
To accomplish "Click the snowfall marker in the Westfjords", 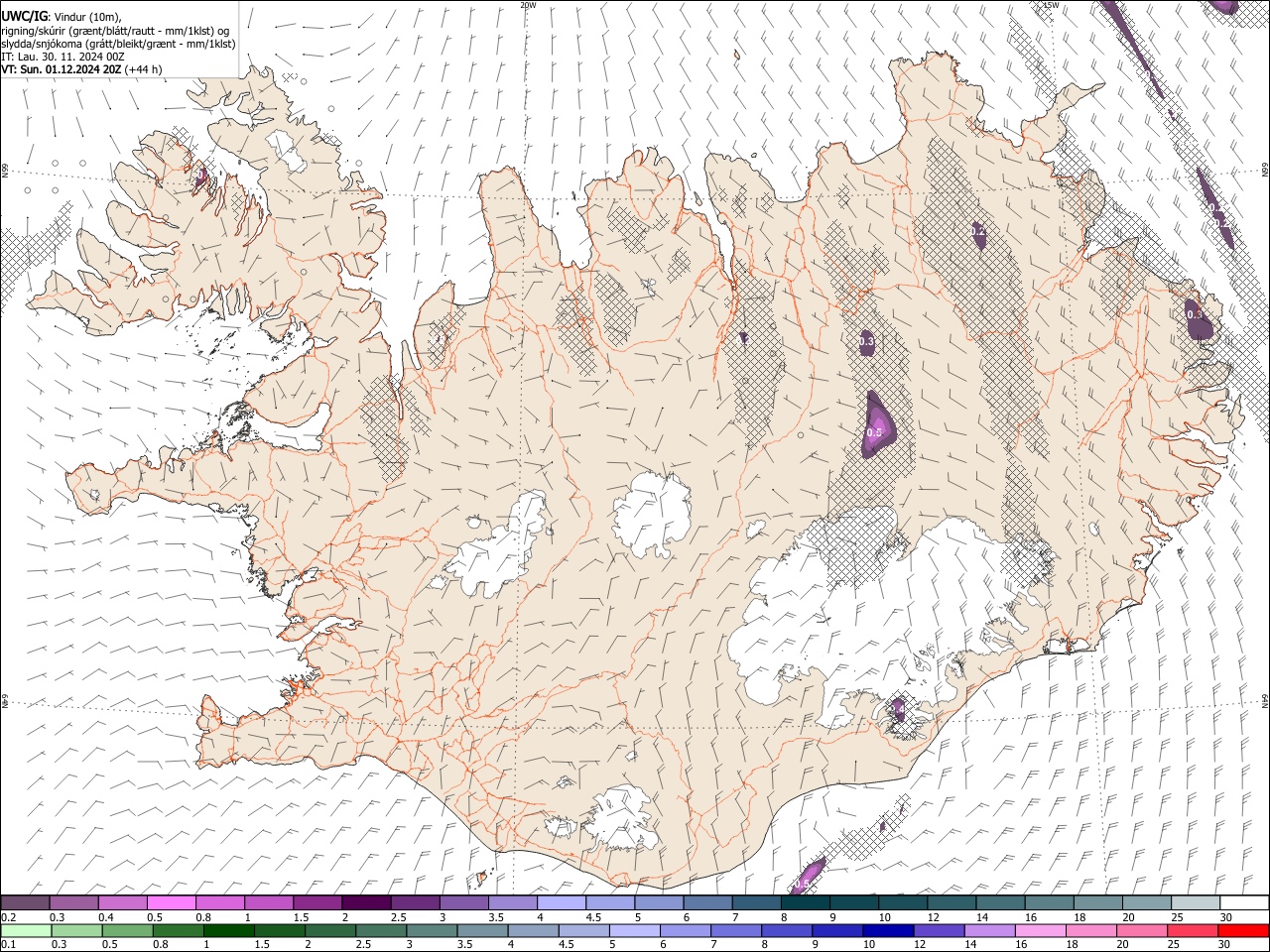I will [x=200, y=177].
